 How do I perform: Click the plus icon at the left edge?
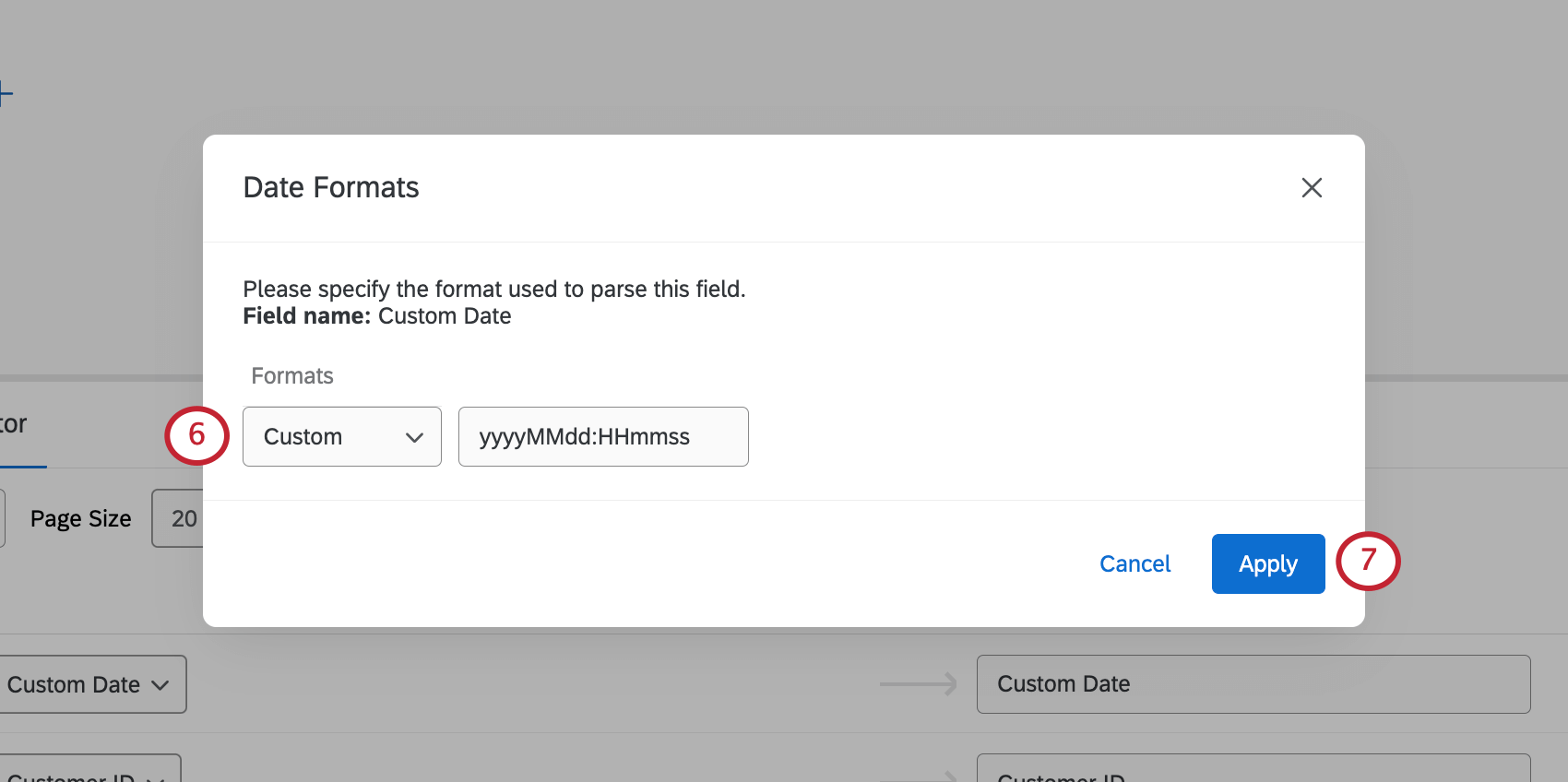pos(5,93)
